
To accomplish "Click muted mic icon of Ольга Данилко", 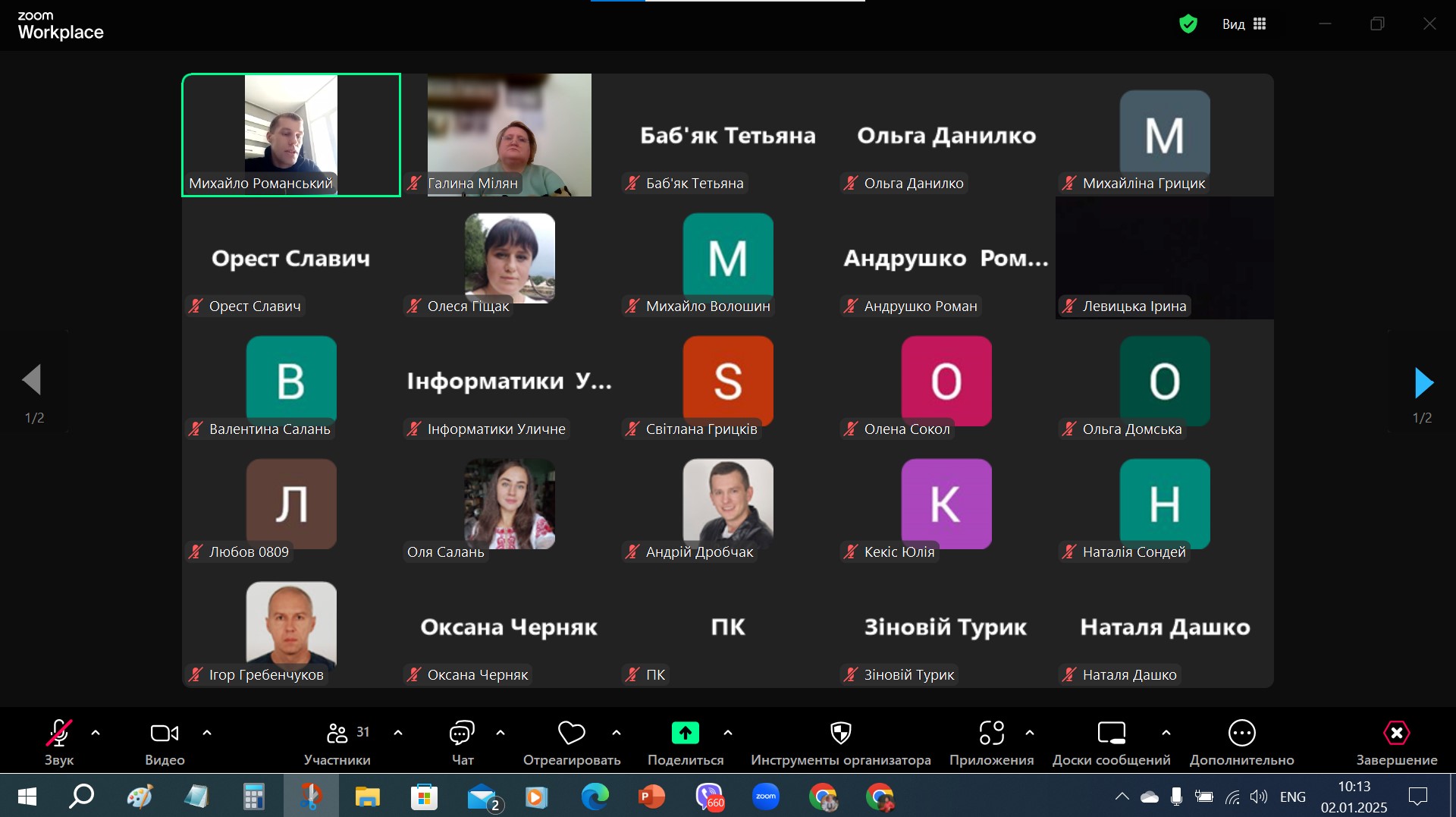I will click(850, 183).
